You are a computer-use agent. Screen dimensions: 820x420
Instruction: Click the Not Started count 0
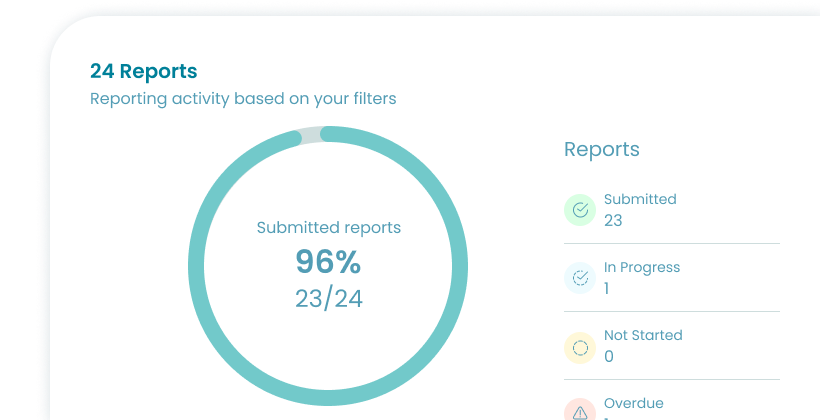[609, 356]
